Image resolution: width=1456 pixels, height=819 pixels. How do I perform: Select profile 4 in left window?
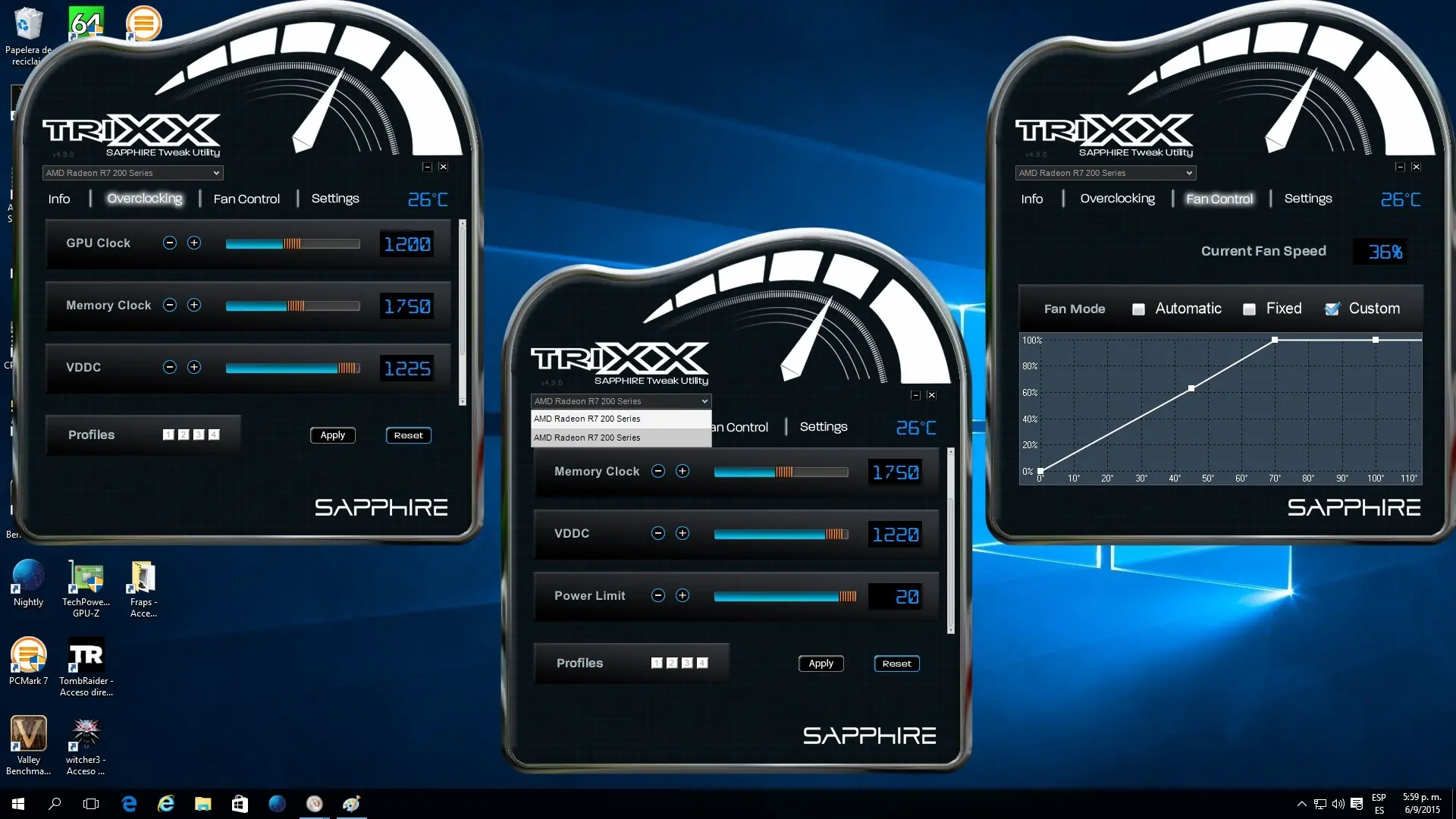pyautogui.click(x=214, y=435)
